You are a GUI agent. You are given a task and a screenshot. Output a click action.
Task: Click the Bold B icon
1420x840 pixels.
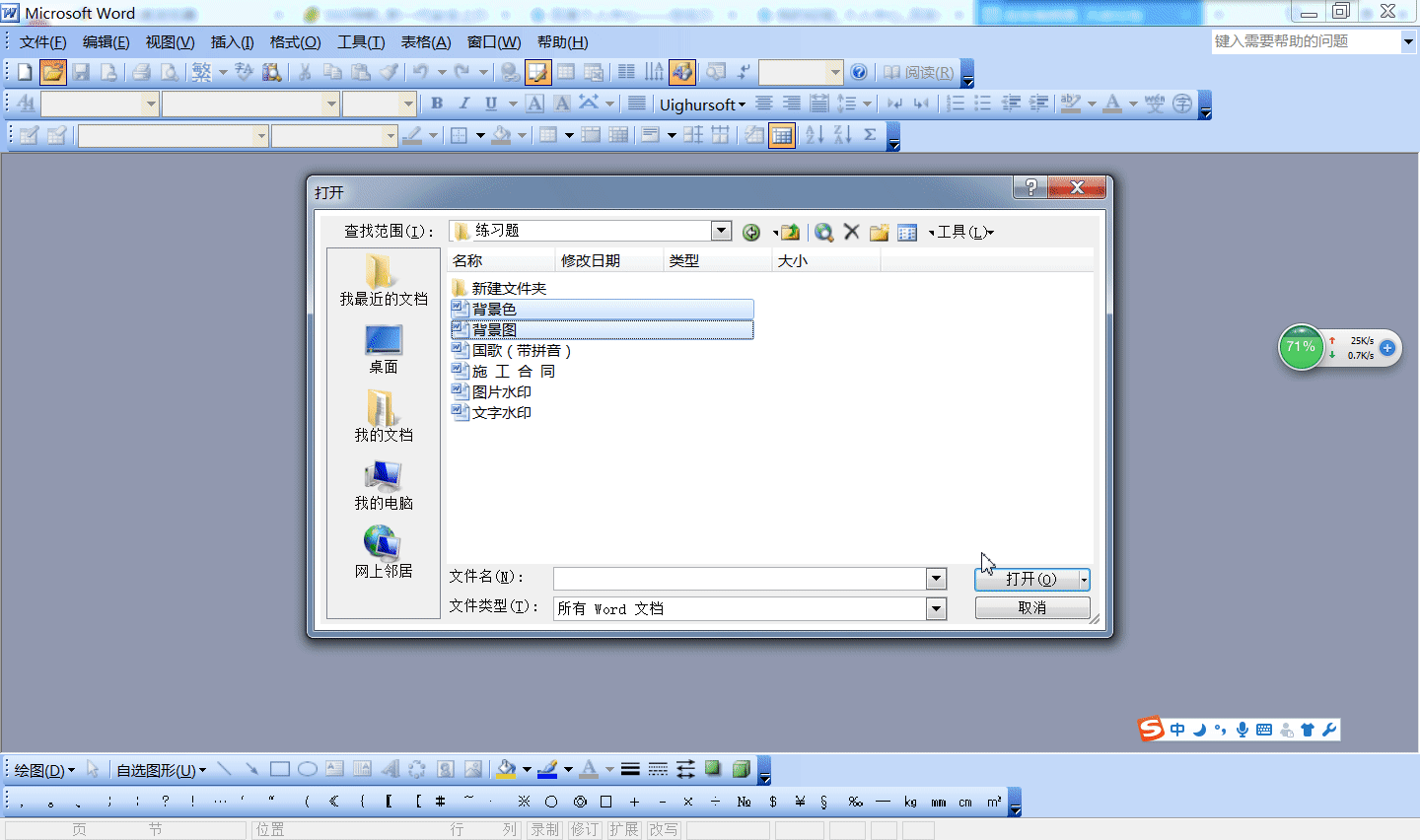coord(437,104)
